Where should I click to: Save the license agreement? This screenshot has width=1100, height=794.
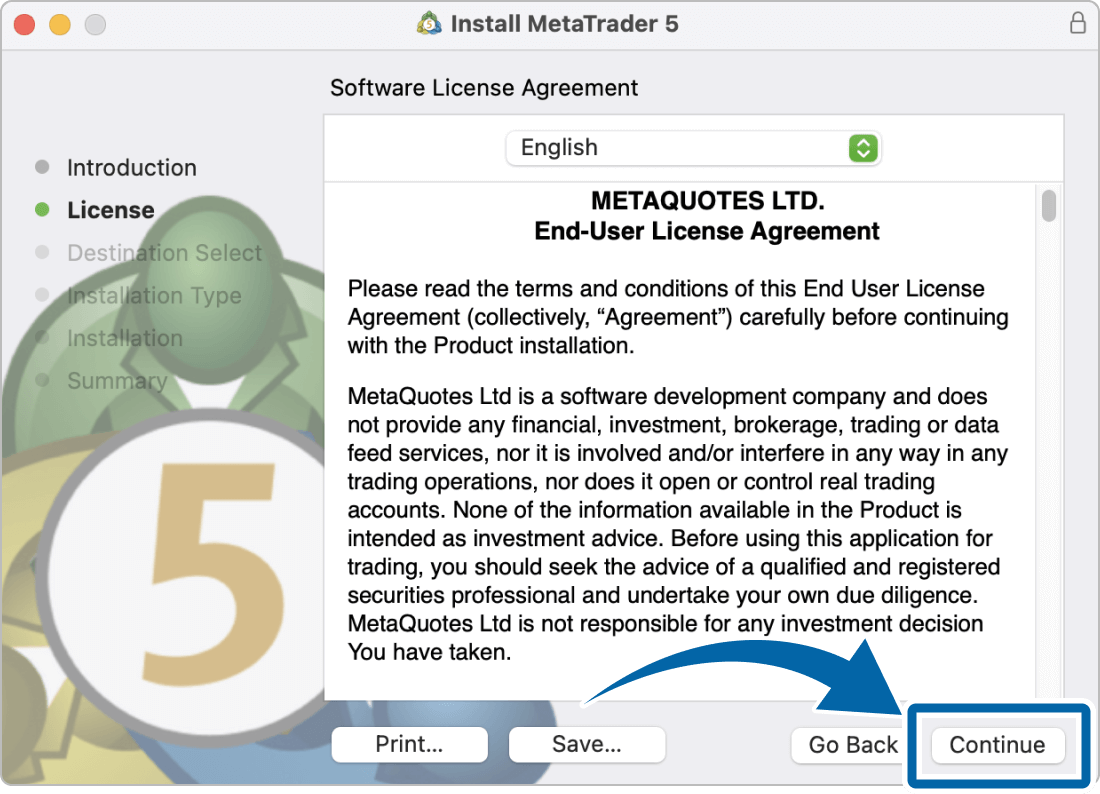click(x=586, y=744)
